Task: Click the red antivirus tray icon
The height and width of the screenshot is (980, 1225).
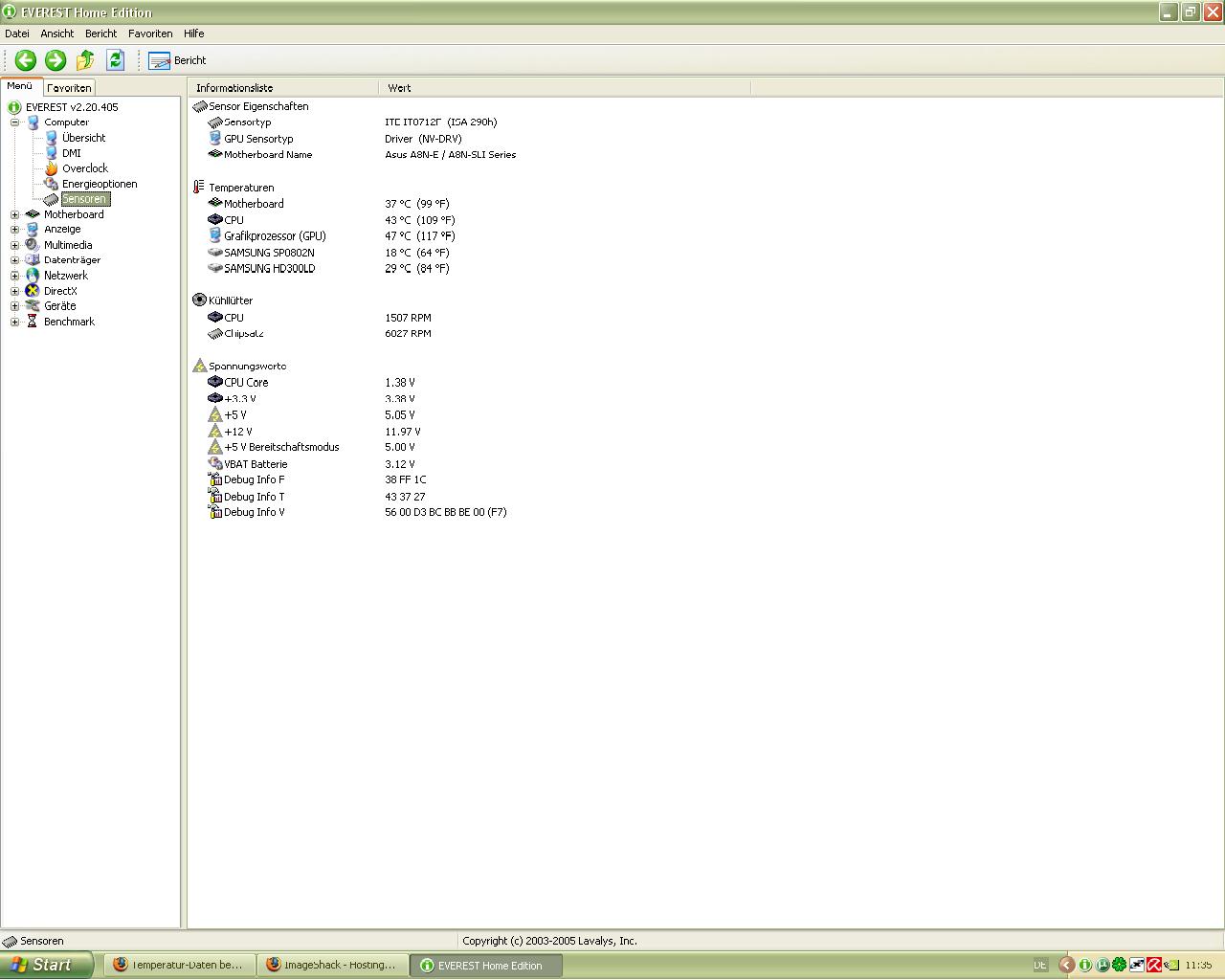Action: (x=1154, y=966)
